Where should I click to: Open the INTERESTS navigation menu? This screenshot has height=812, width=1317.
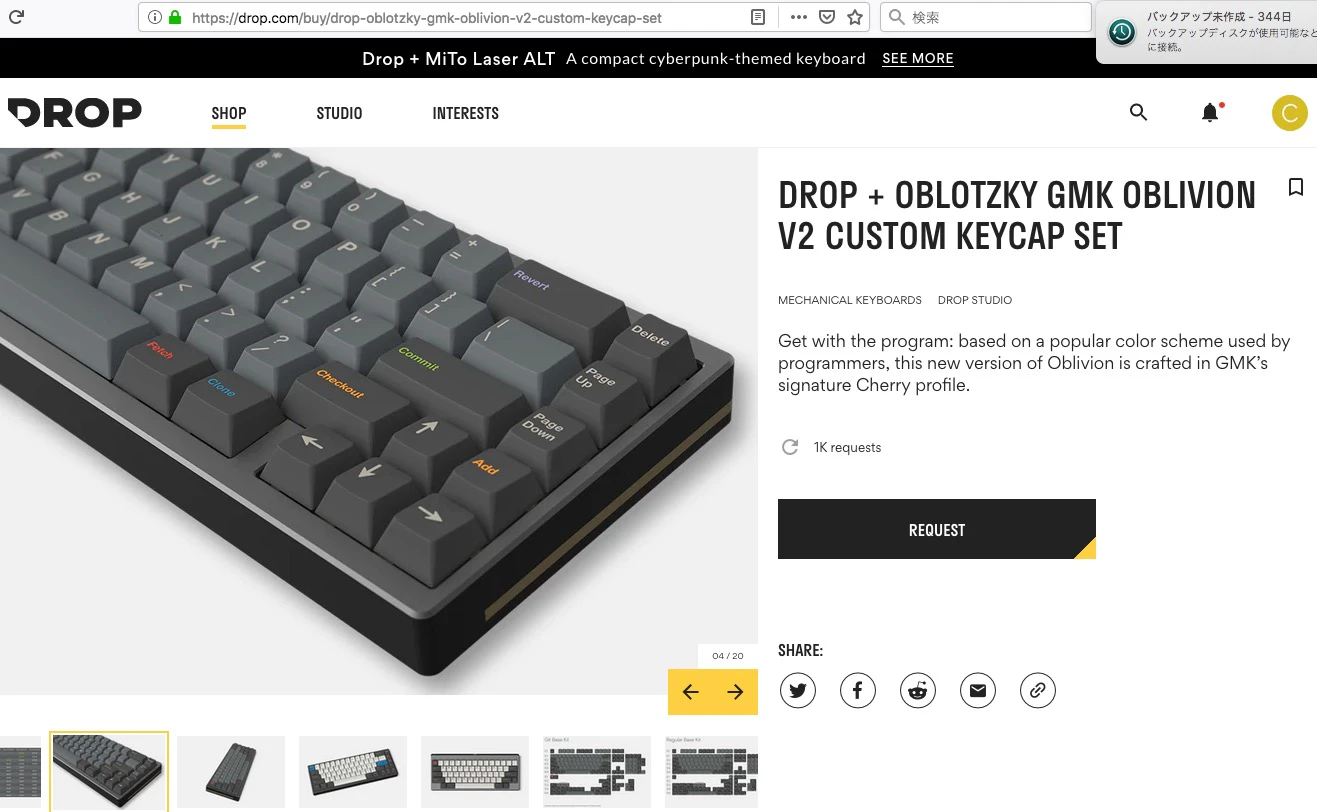point(466,113)
